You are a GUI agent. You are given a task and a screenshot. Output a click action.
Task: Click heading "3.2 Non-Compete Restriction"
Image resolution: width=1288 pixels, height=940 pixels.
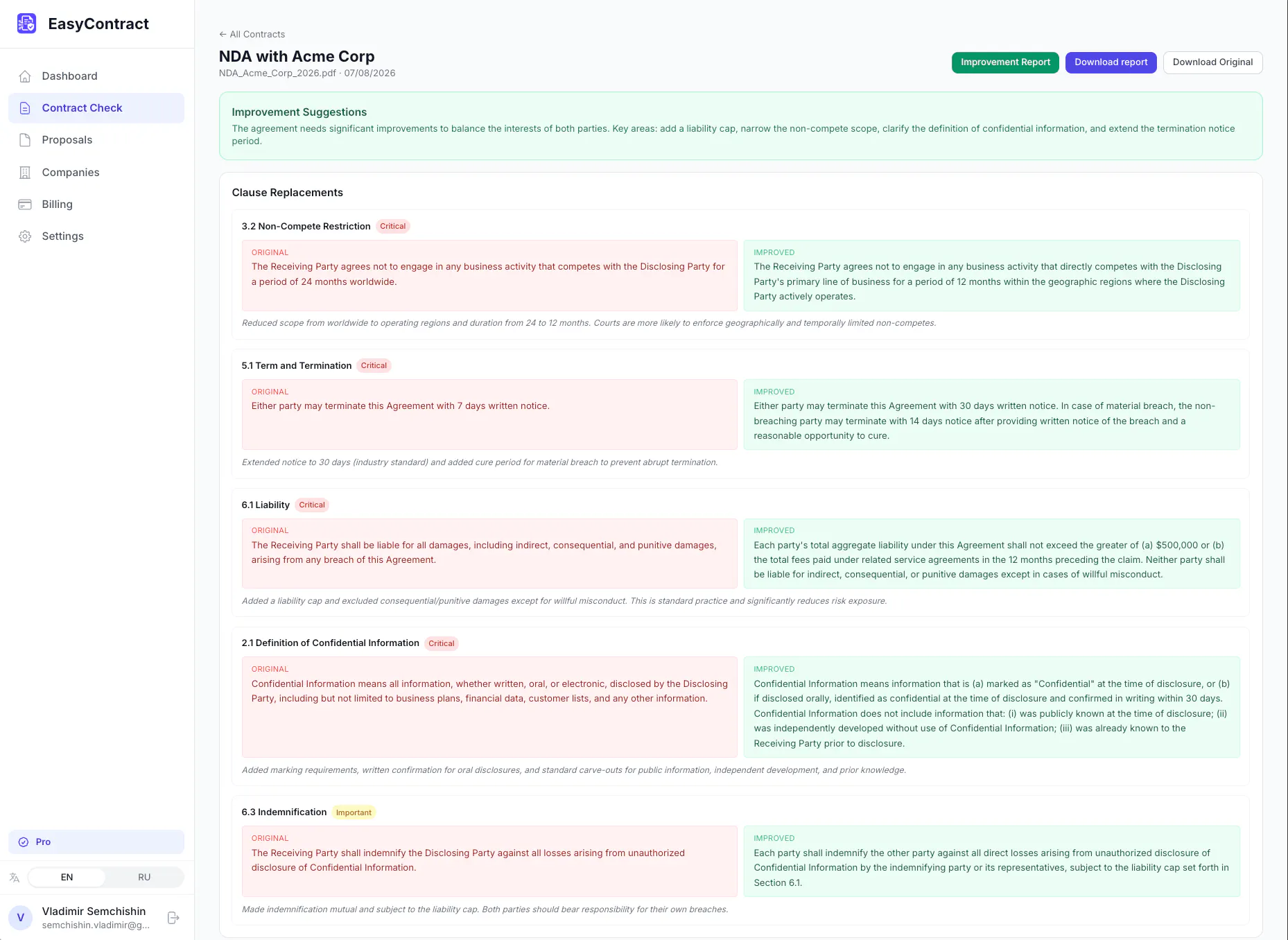point(306,227)
